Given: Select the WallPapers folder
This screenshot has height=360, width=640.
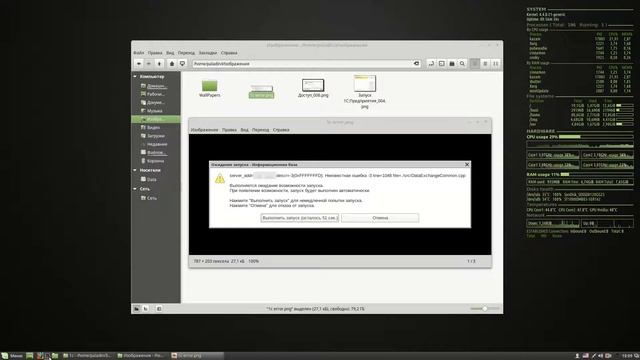Looking at the screenshot, I should tap(209, 88).
